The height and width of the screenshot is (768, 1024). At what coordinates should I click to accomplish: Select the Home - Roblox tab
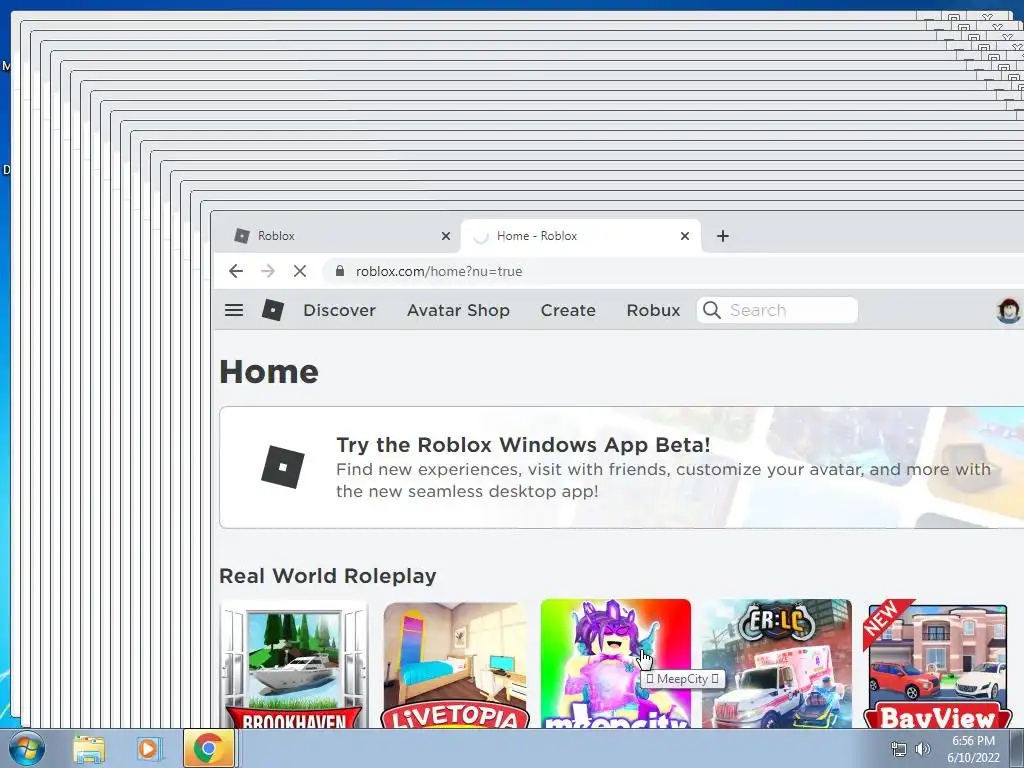coord(580,236)
